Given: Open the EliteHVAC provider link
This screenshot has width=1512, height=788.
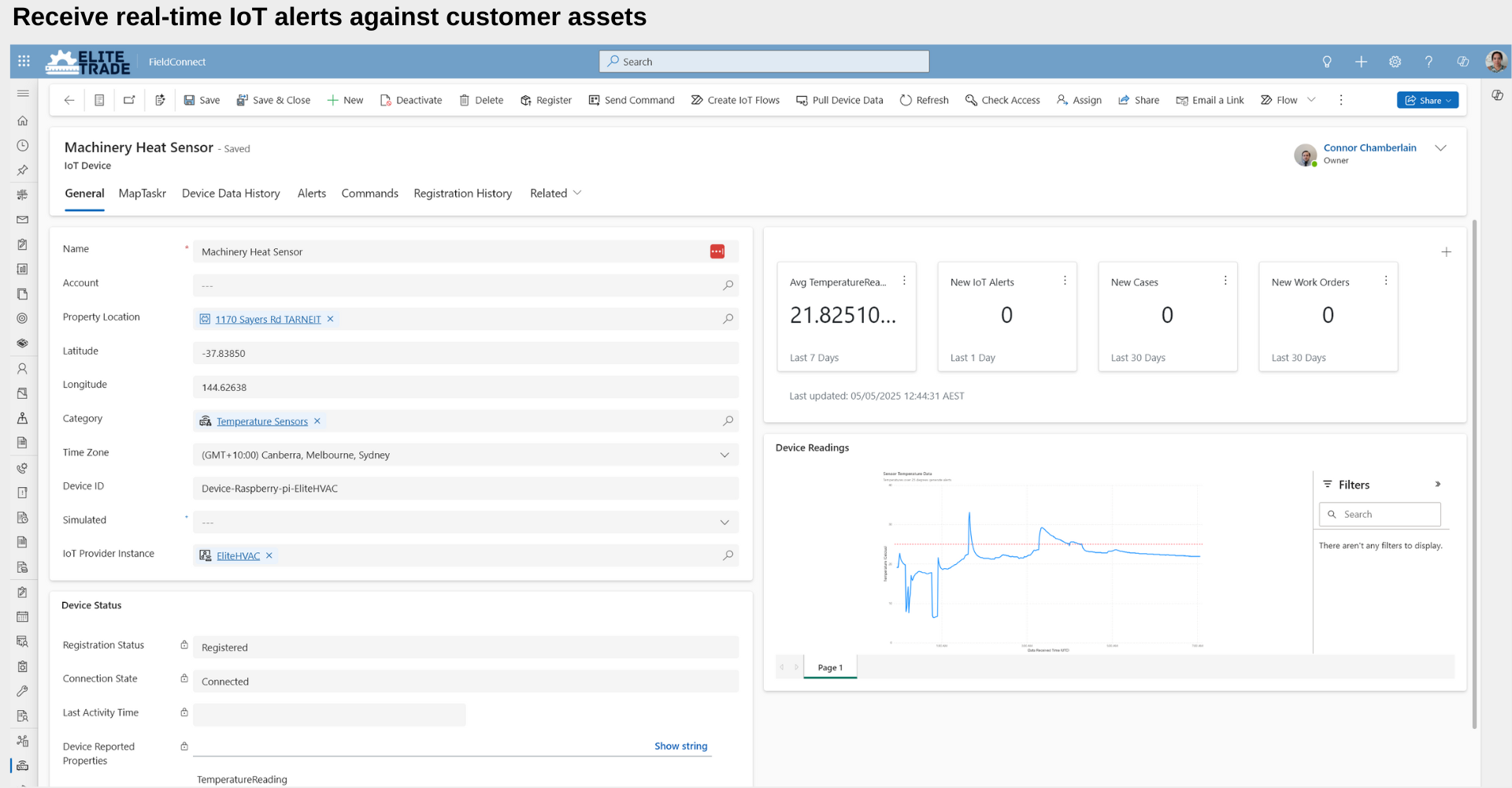Looking at the screenshot, I should (x=238, y=556).
